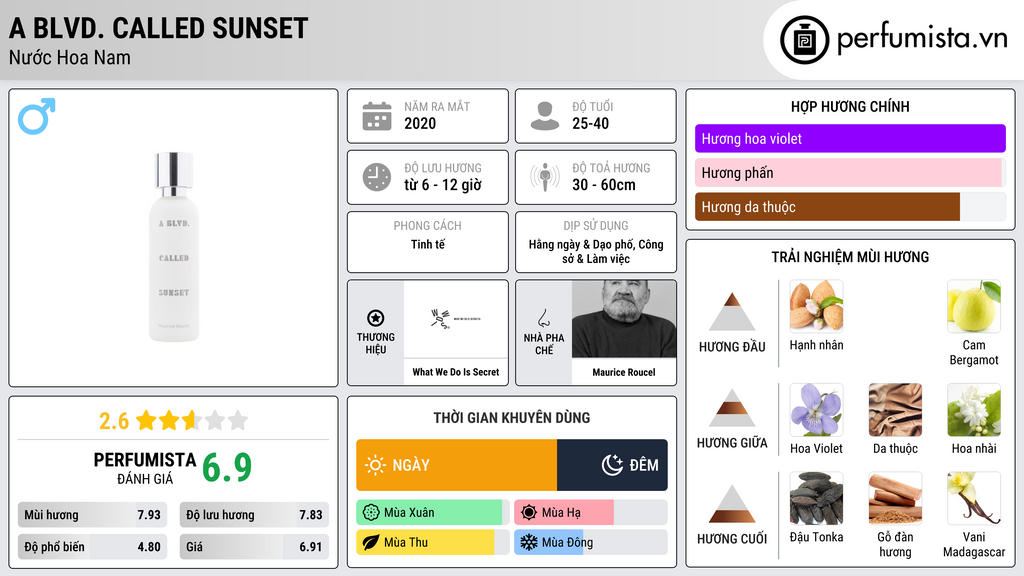Click the top-notes pyramid icon above Hương đầu
This screenshot has width=1024, height=576.
coord(732,312)
